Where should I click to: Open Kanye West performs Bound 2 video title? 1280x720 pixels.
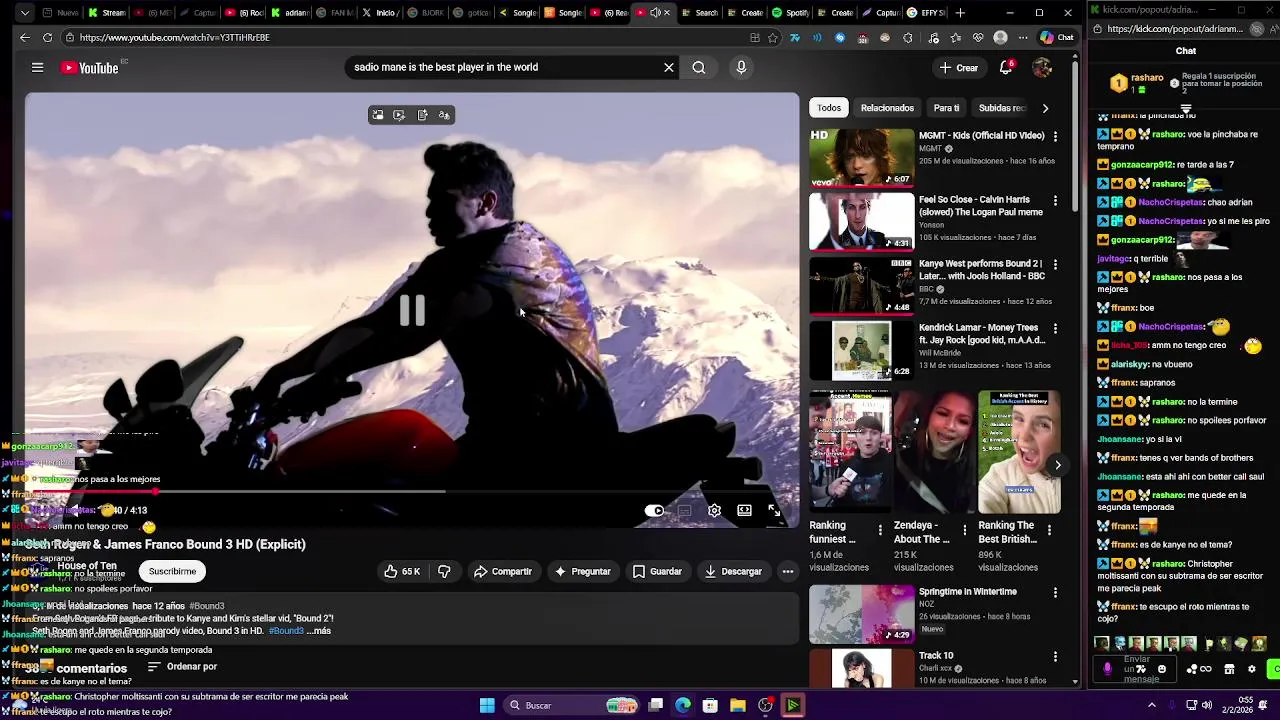coord(981,270)
